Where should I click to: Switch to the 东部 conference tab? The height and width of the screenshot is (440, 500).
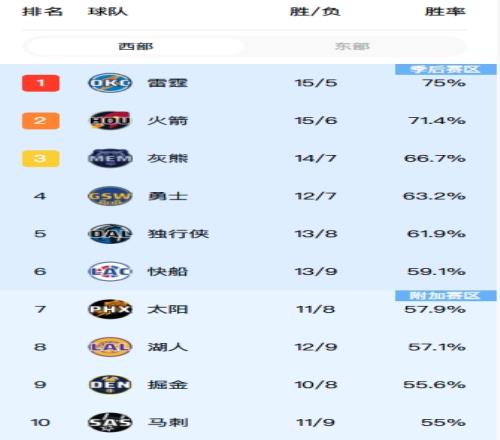[352, 46]
